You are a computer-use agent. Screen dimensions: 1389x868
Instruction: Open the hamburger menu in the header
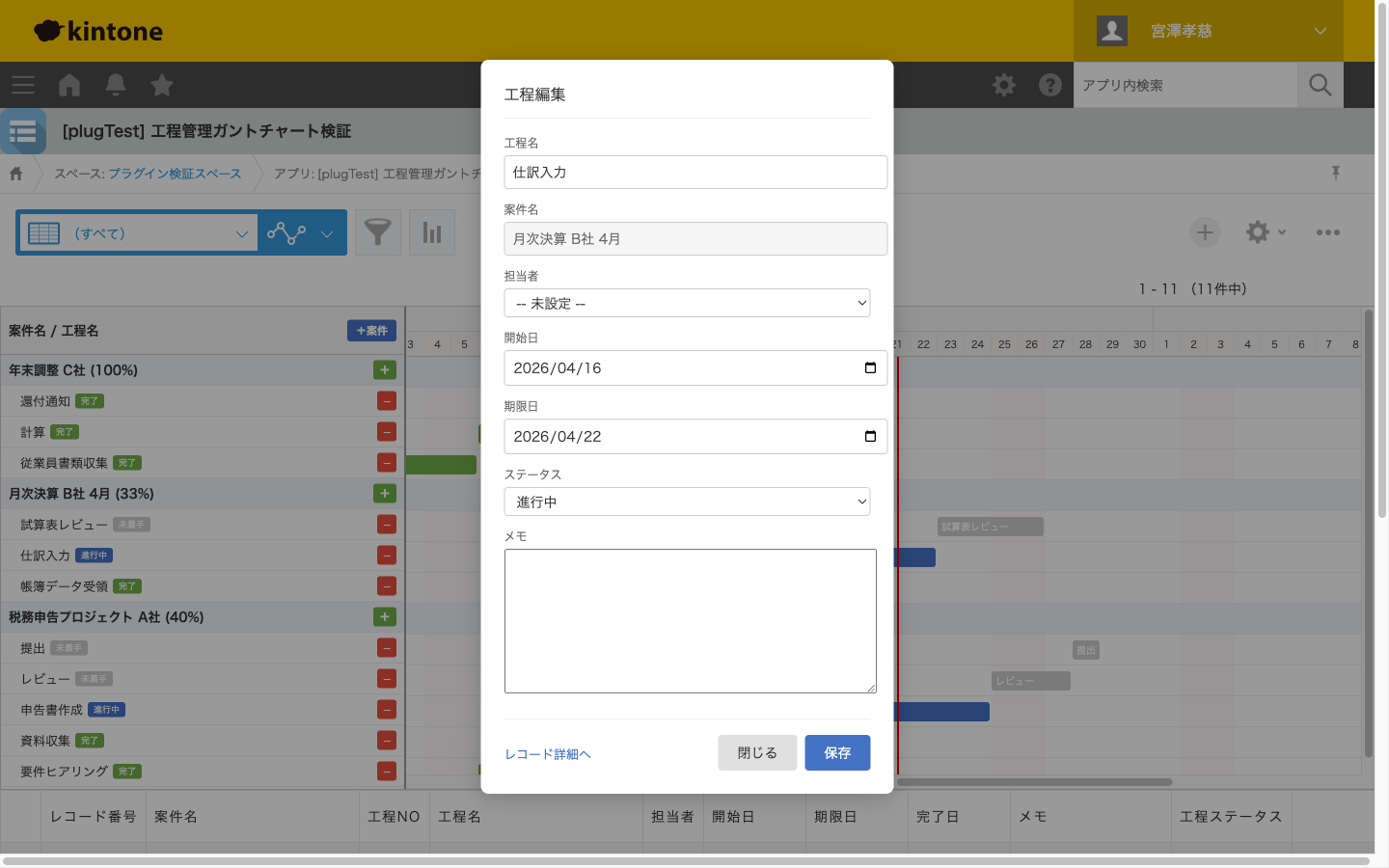coord(23,85)
